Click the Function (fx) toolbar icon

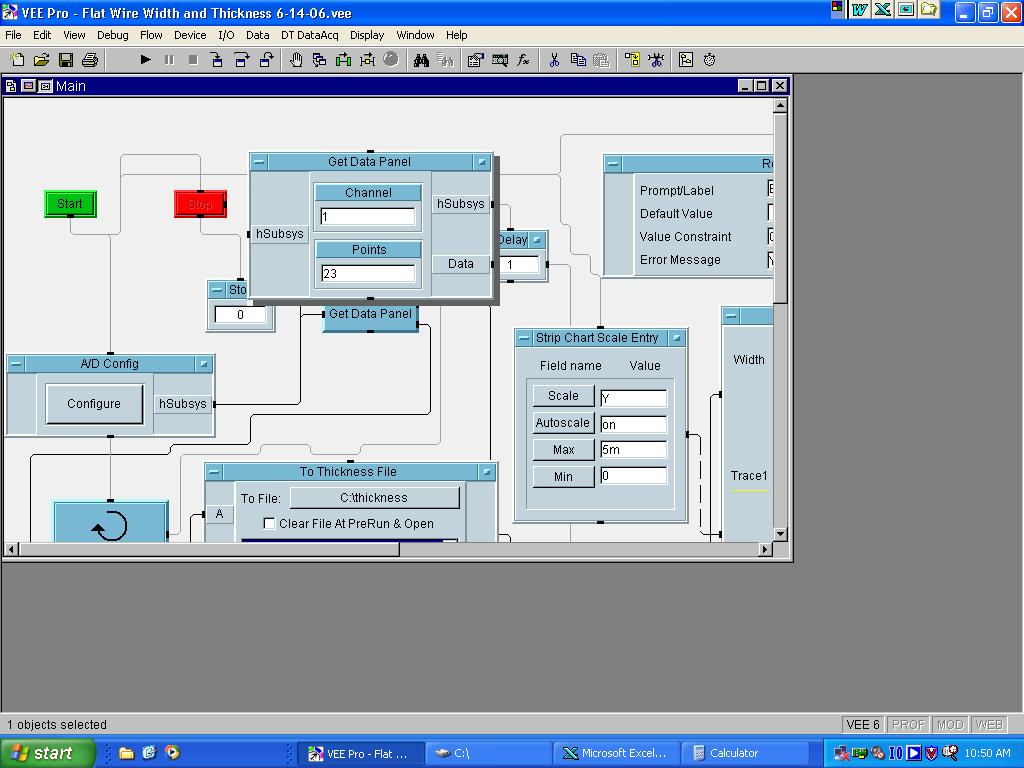[x=523, y=60]
